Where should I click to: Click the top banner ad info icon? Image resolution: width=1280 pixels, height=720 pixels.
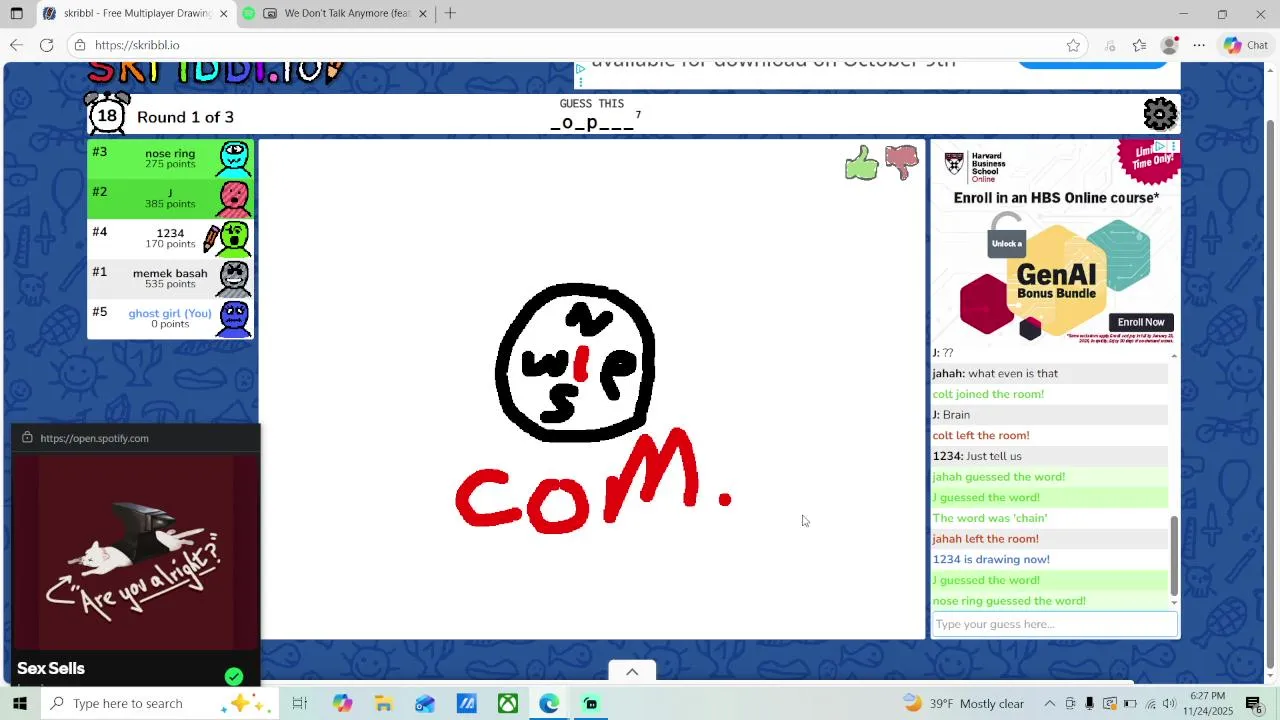click(x=580, y=70)
